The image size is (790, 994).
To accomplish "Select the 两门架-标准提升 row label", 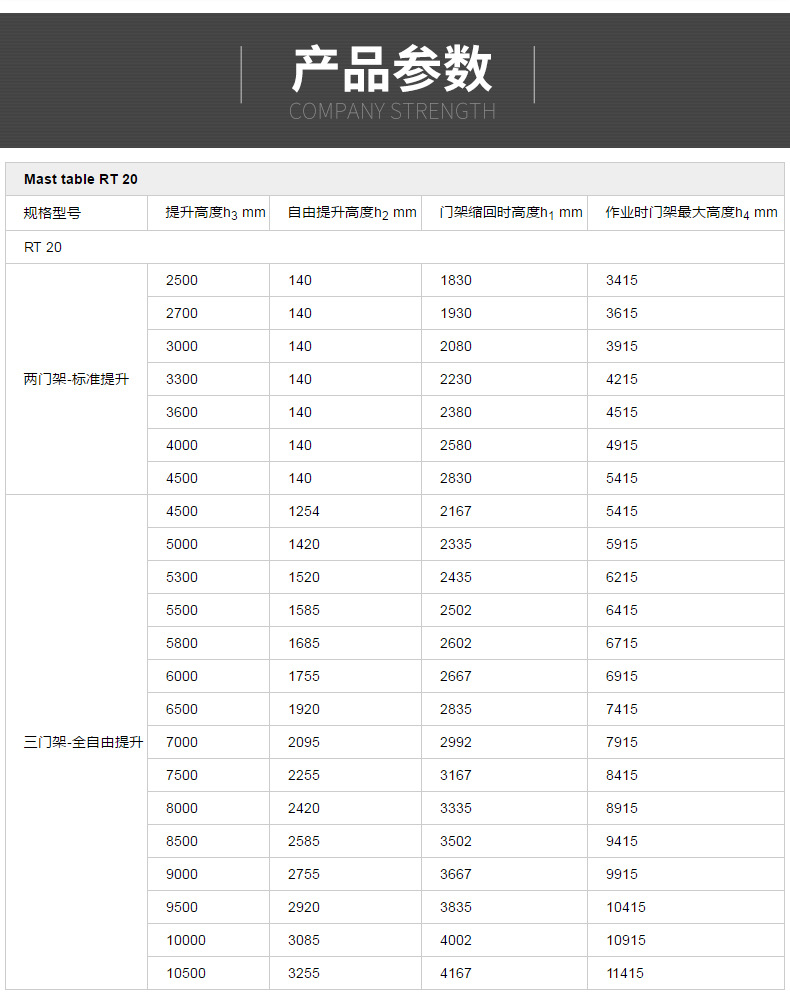I will [x=76, y=379].
